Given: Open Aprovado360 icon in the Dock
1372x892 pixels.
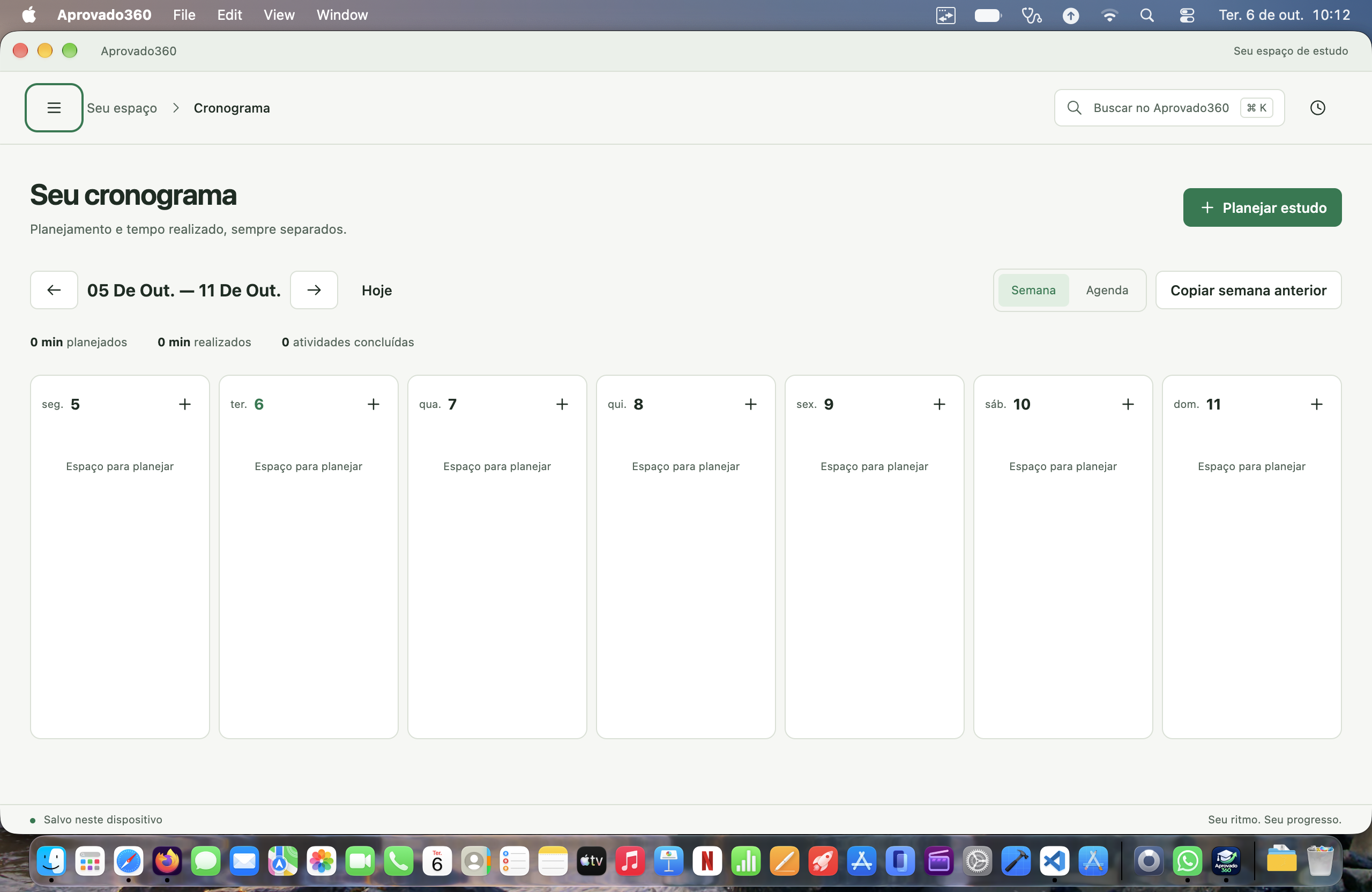Looking at the screenshot, I should [x=1226, y=861].
